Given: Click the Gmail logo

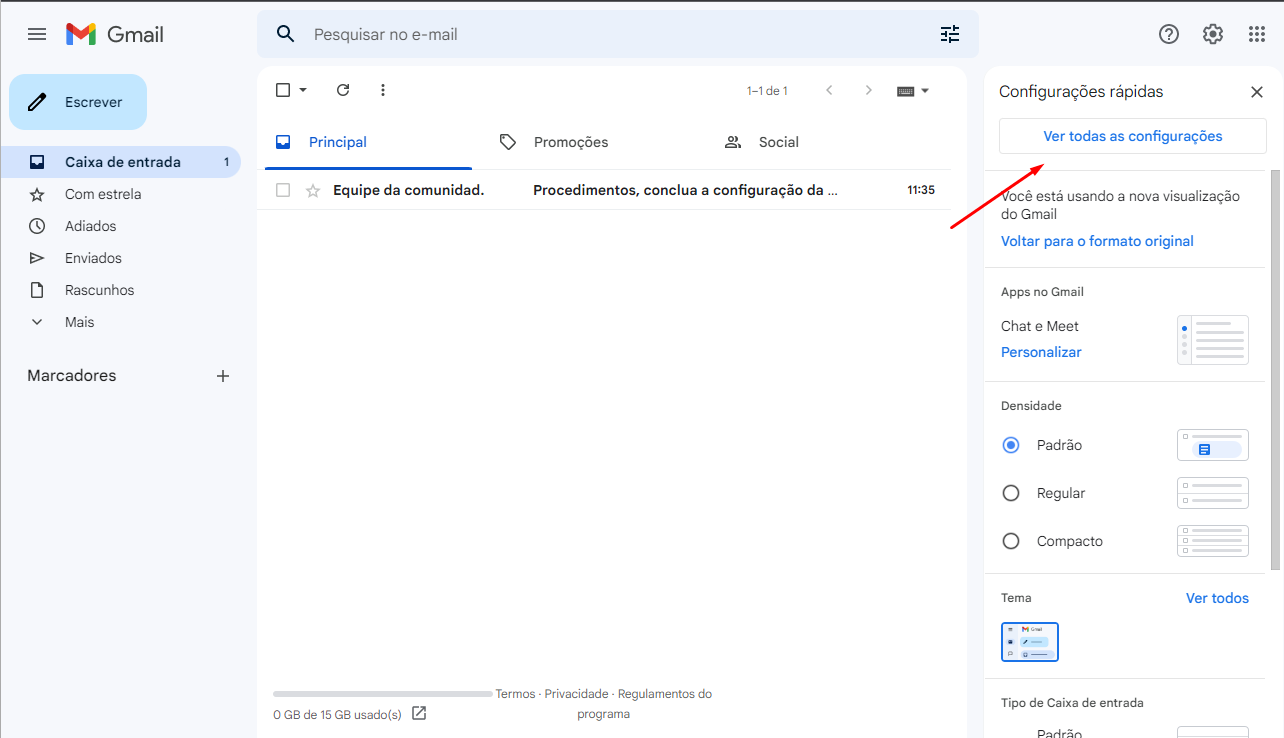Looking at the screenshot, I should [115, 34].
